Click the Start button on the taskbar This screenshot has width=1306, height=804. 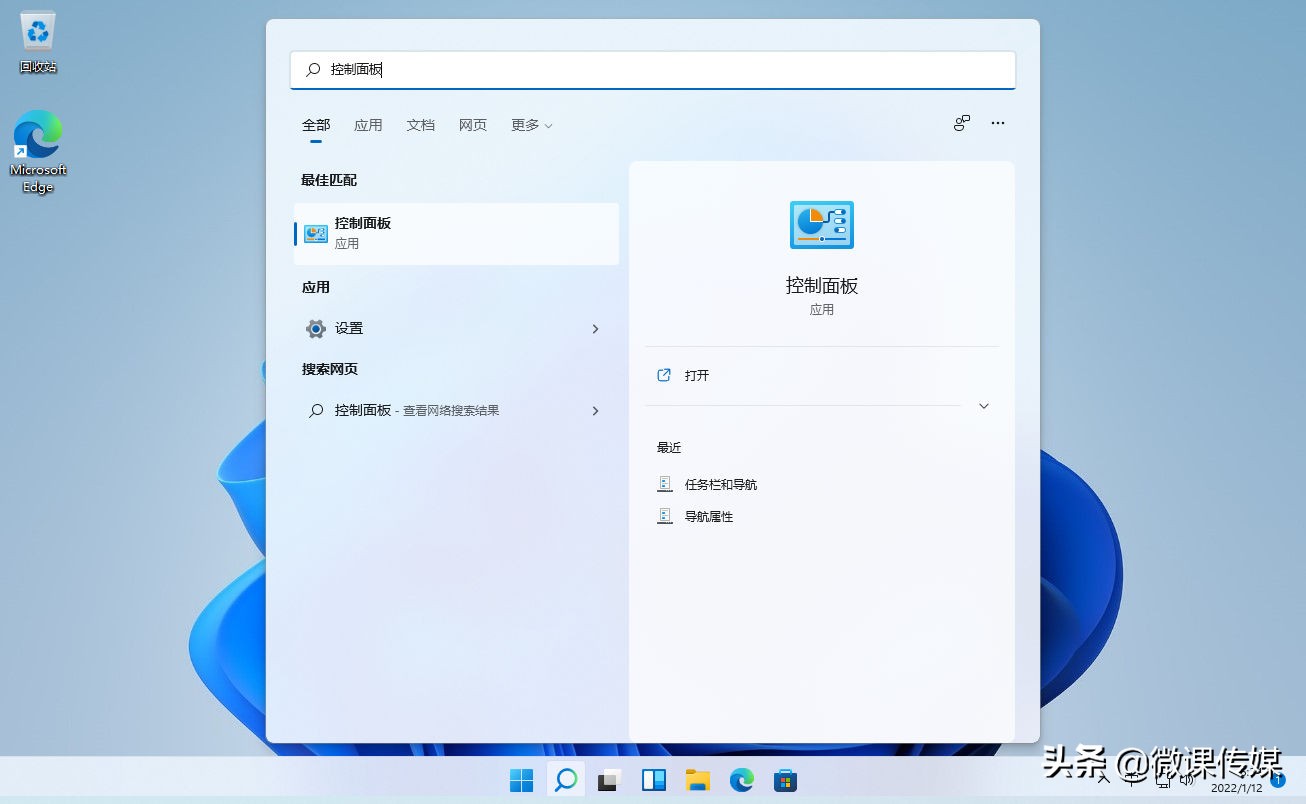coord(521,779)
